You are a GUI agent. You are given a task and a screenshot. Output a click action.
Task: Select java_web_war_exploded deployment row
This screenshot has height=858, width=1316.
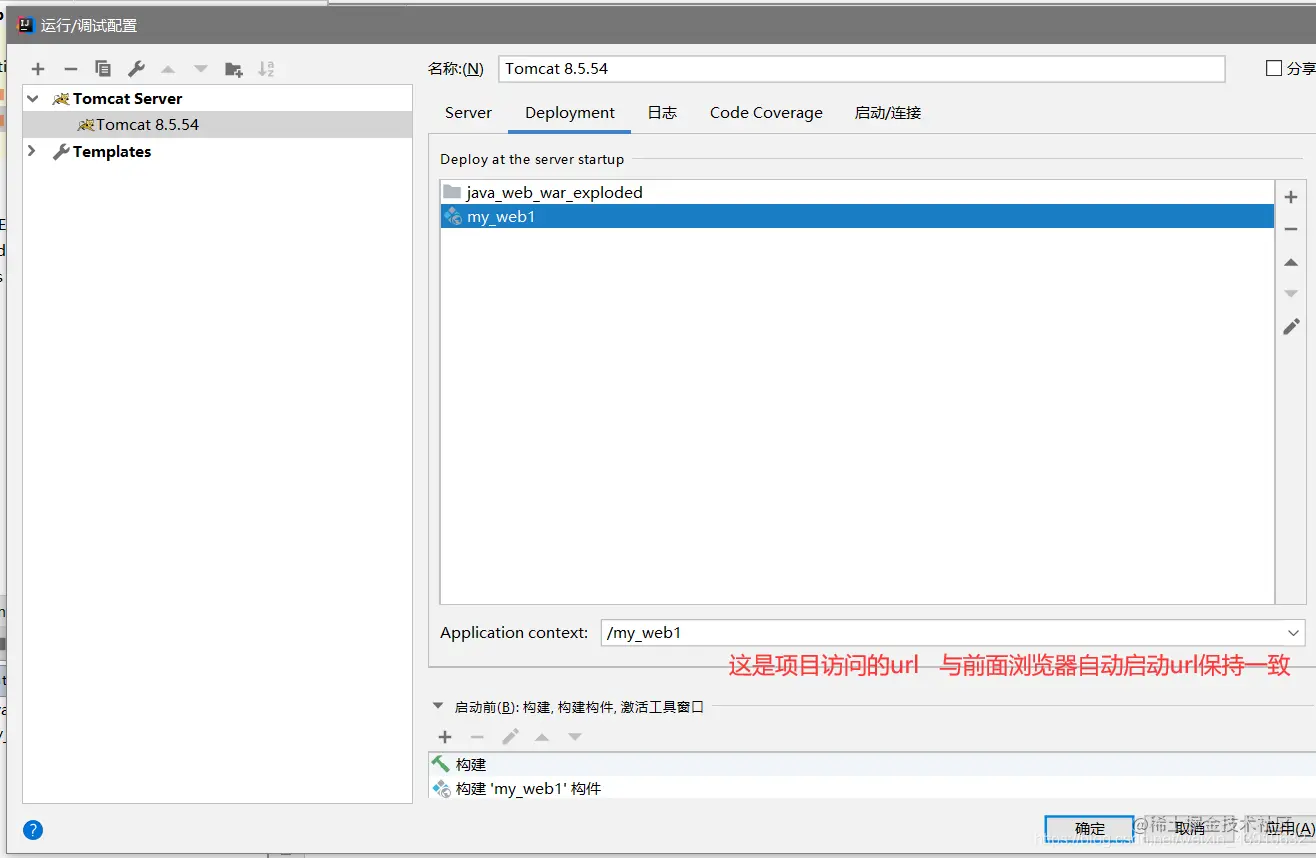[x=857, y=192]
